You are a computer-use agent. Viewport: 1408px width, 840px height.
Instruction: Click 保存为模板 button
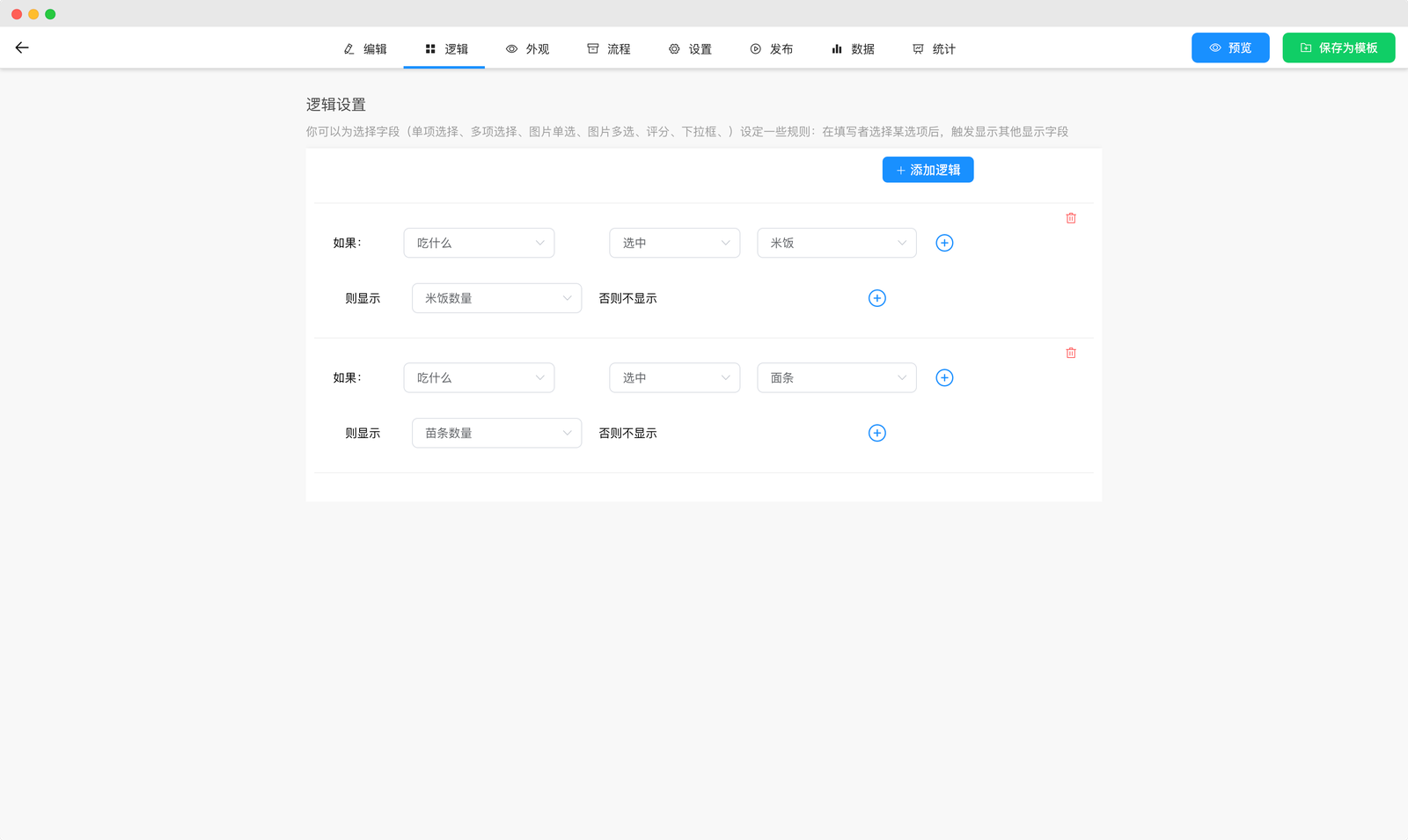pos(1338,47)
